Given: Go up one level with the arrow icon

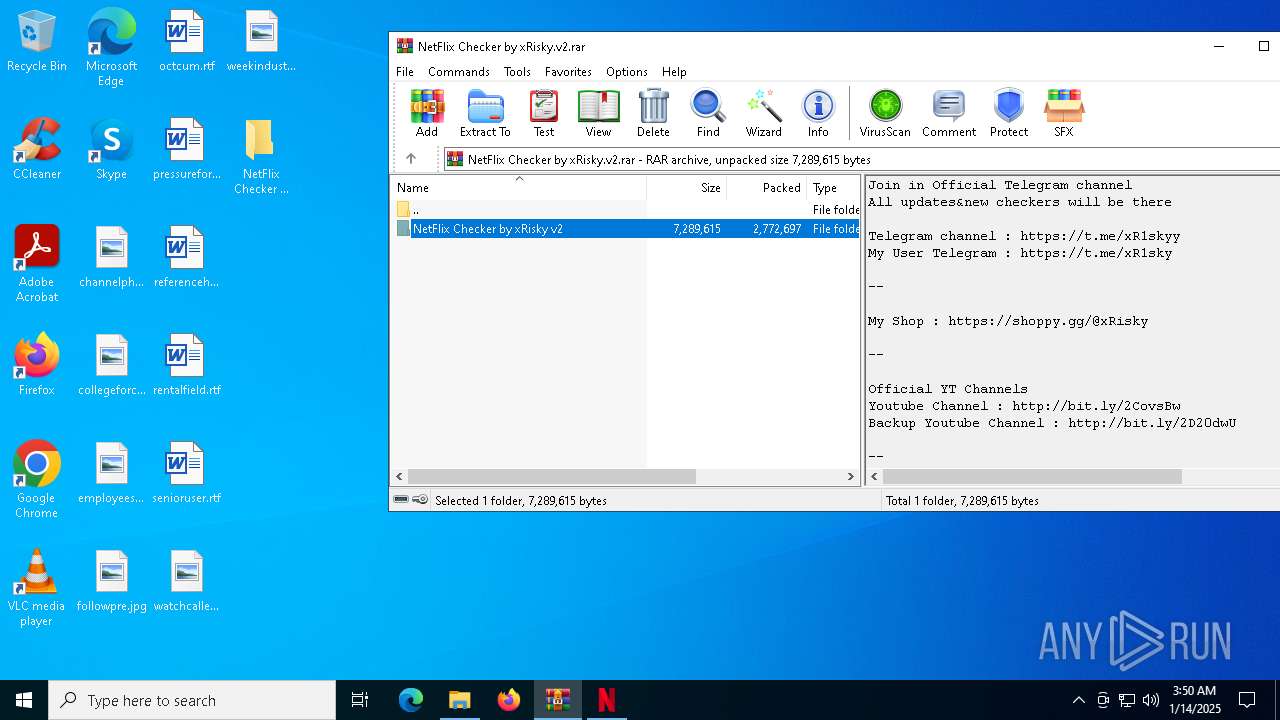Looking at the screenshot, I should [410, 159].
